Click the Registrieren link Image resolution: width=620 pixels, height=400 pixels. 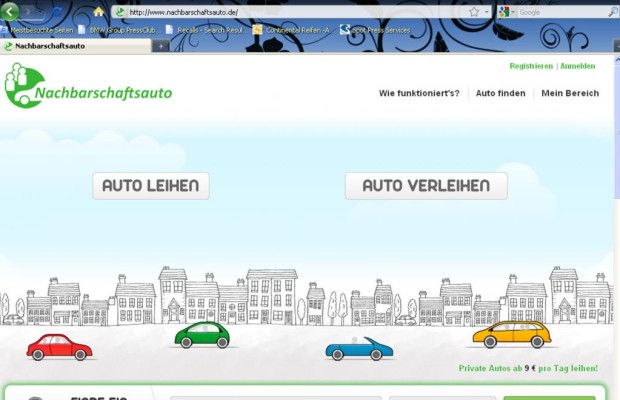point(531,66)
